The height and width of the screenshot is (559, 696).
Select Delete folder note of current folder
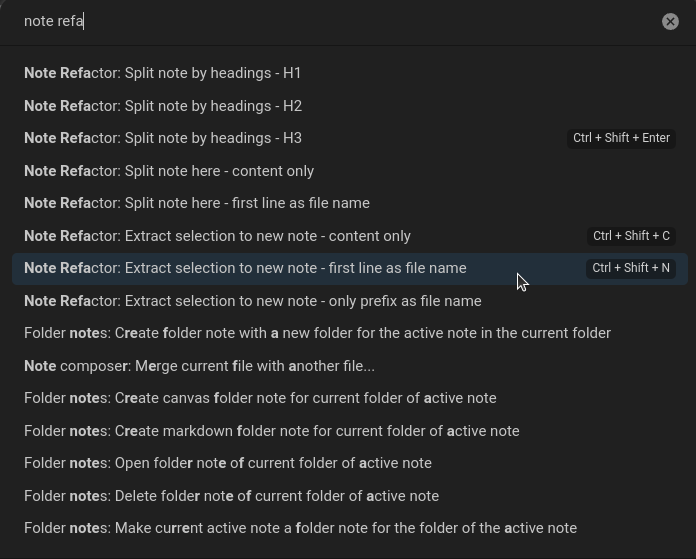click(x=231, y=496)
